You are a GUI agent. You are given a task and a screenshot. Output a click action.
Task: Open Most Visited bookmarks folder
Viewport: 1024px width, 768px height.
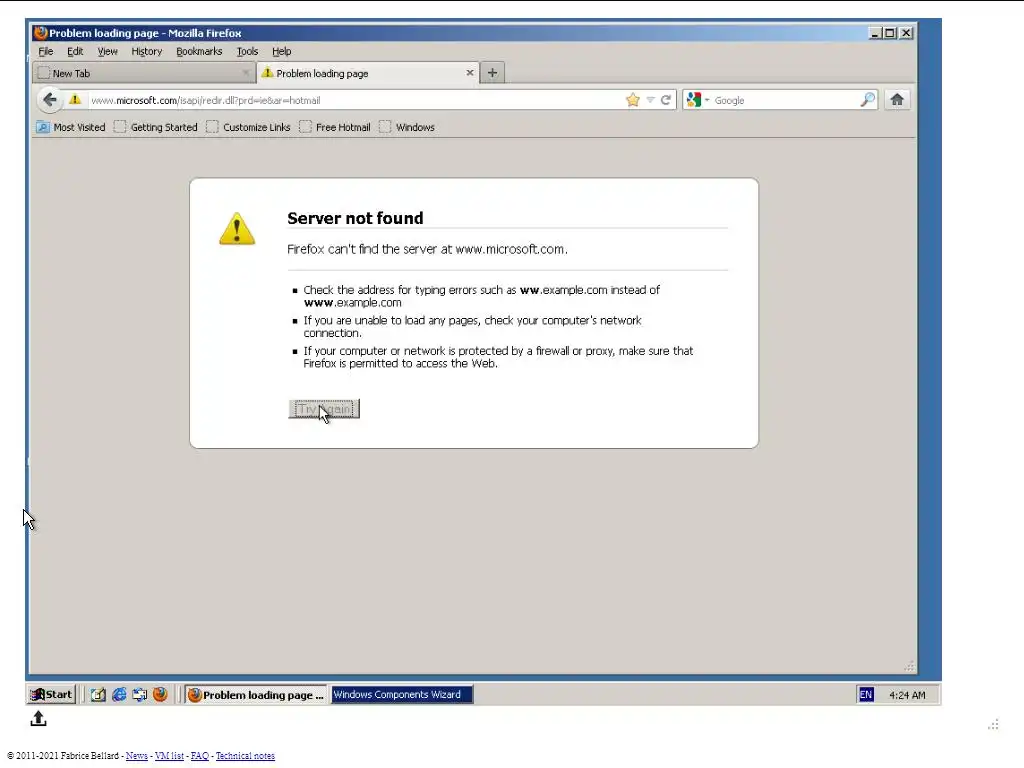[71, 127]
